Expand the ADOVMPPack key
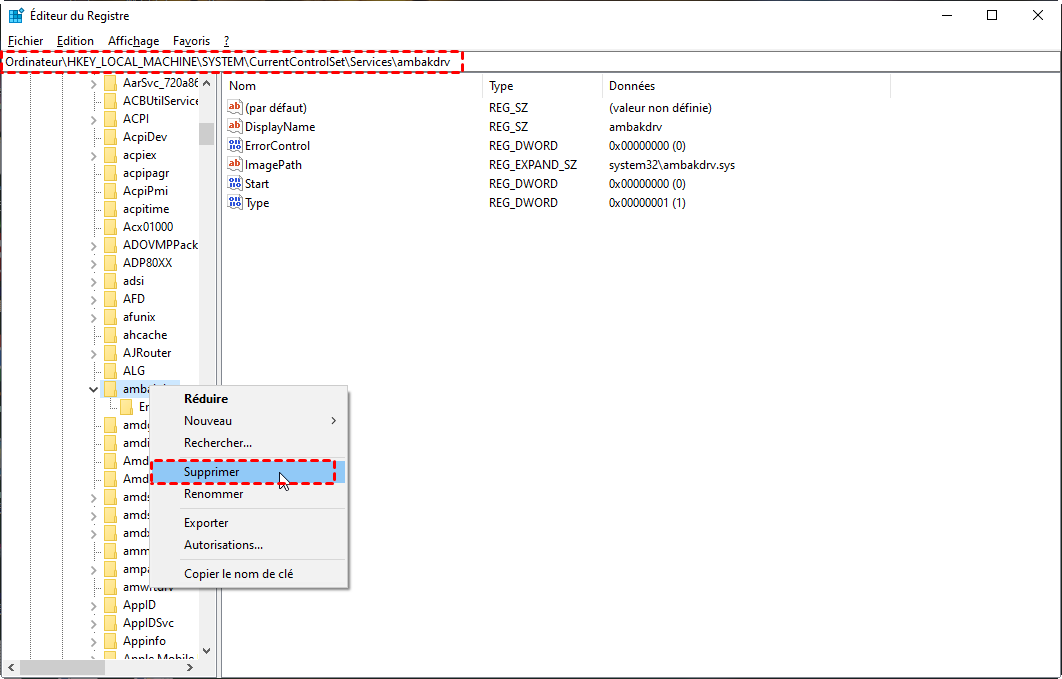Screen dimensions: 1062x679 tap(93, 246)
